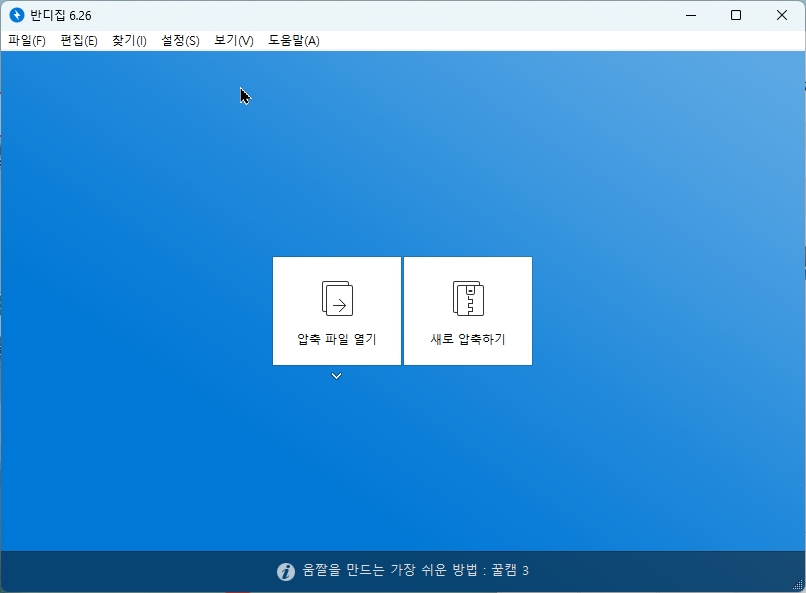Open the 찾기(I) menu

pos(129,41)
